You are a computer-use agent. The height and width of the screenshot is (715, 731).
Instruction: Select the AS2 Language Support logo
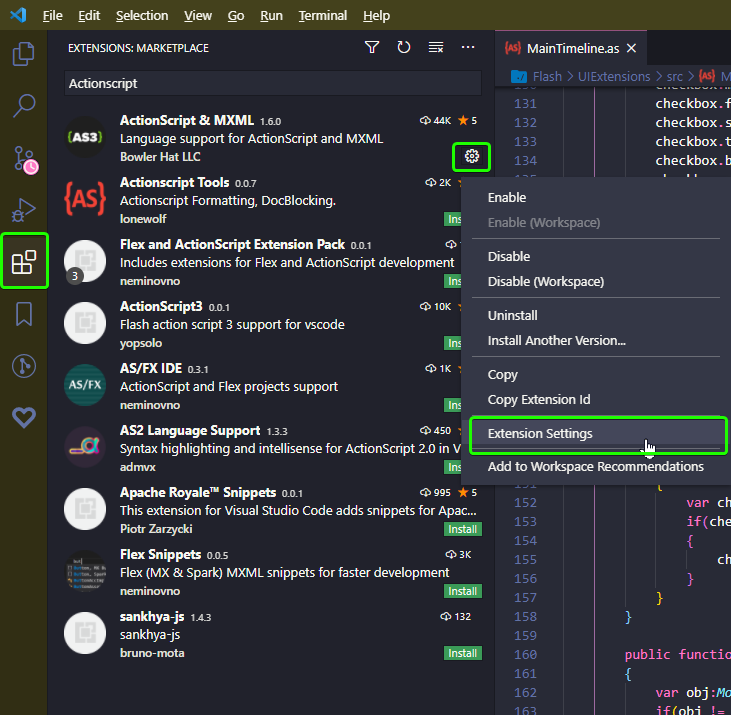85,447
